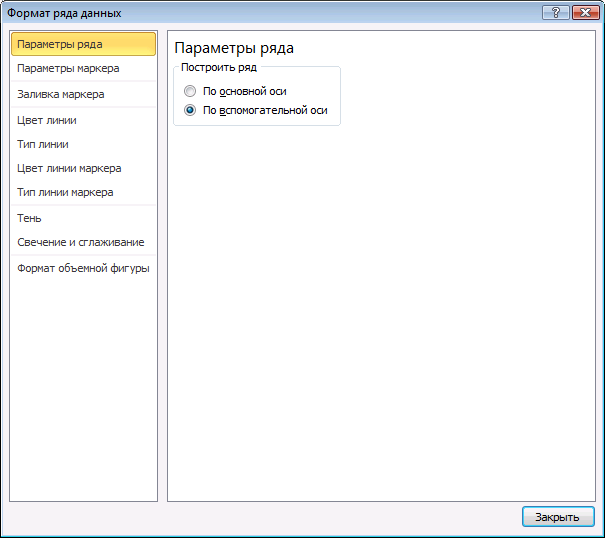This screenshot has height=538, width=605.
Task: Switch to Заливка маркера settings
Action: (83, 94)
